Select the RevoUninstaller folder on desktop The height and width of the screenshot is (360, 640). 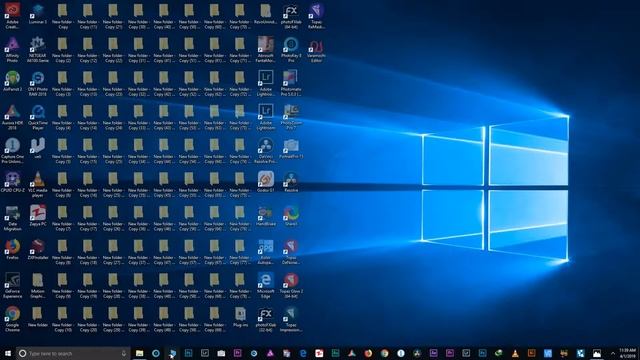266,14
